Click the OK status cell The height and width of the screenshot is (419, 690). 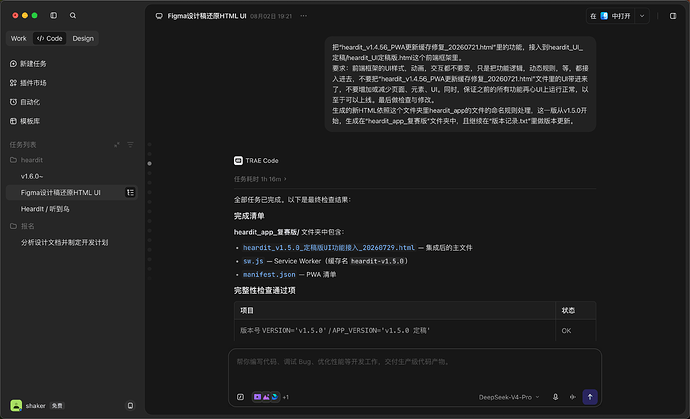click(x=576, y=331)
